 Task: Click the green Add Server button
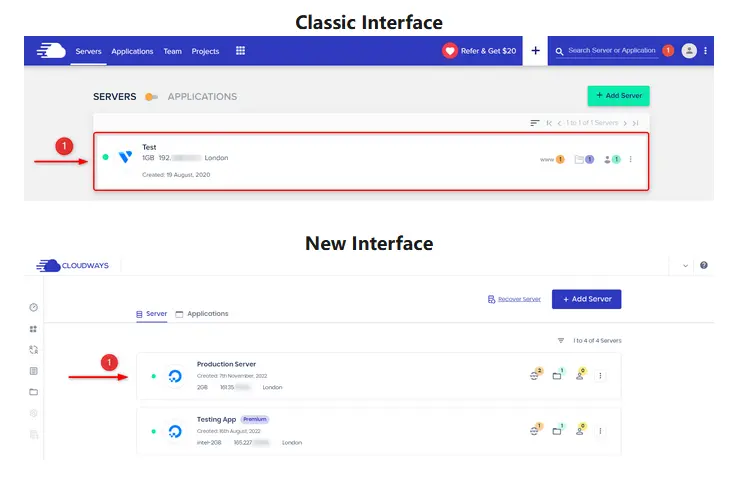(618, 96)
